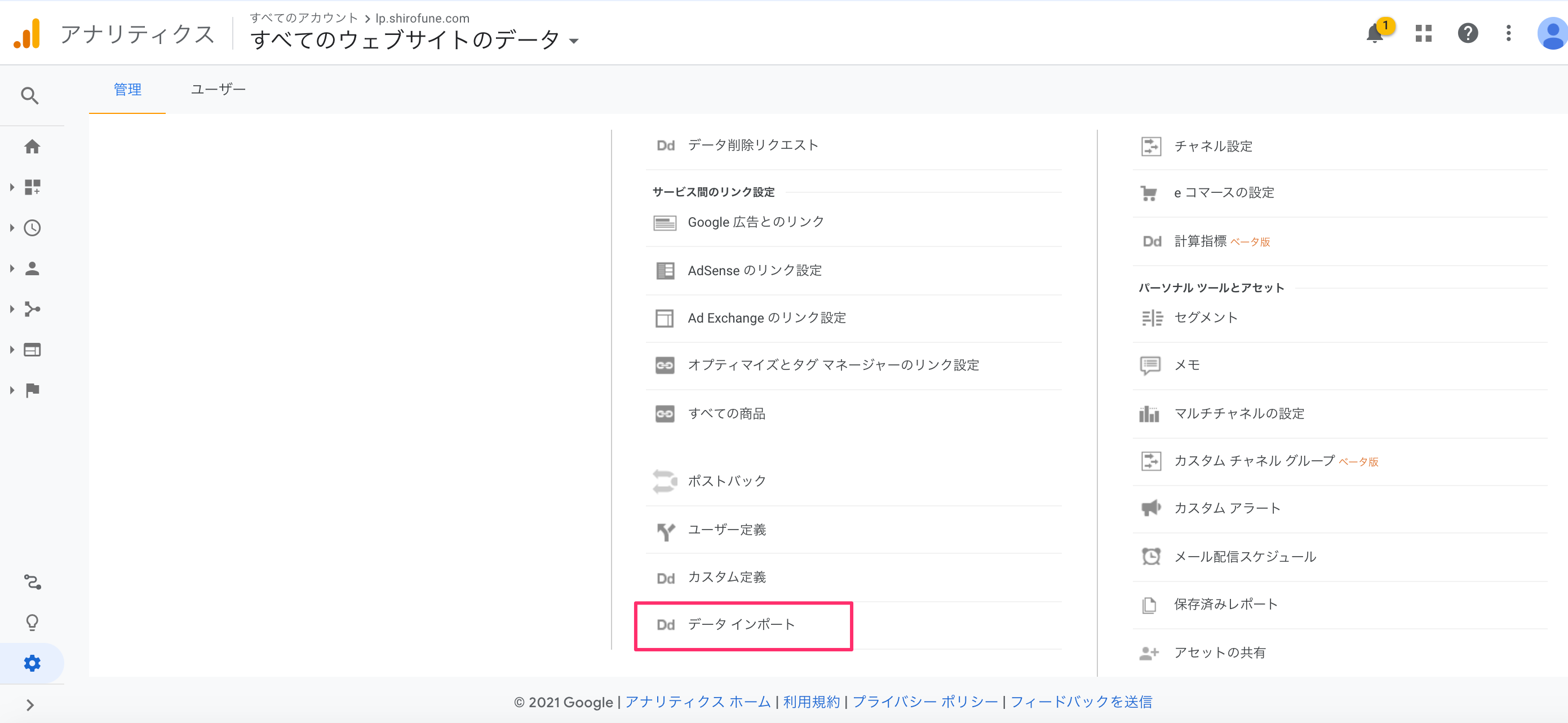The height and width of the screenshot is (723, 1568).
Task: Open the help question mark icon
Action: [1468, 33]
